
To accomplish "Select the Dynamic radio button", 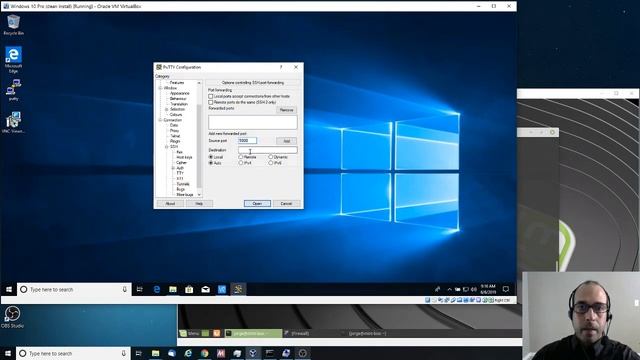I will click(271, 157).
